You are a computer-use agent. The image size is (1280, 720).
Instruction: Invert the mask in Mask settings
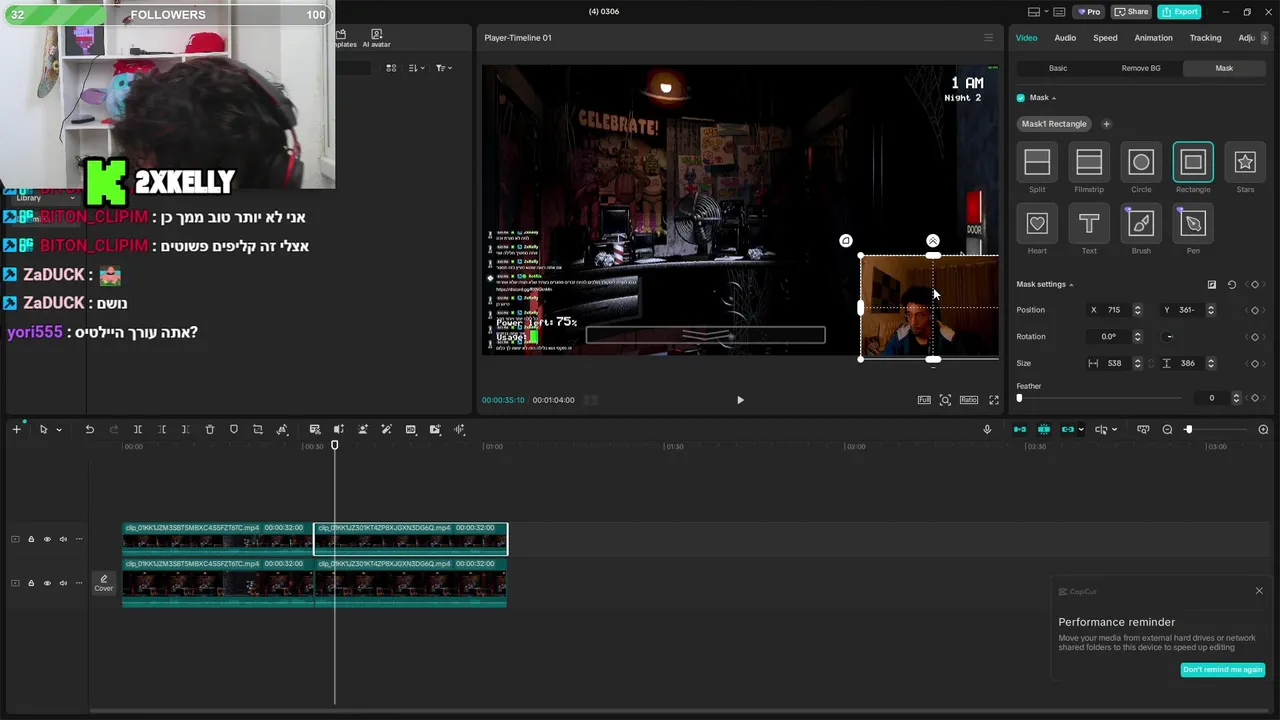(1212, 285)
